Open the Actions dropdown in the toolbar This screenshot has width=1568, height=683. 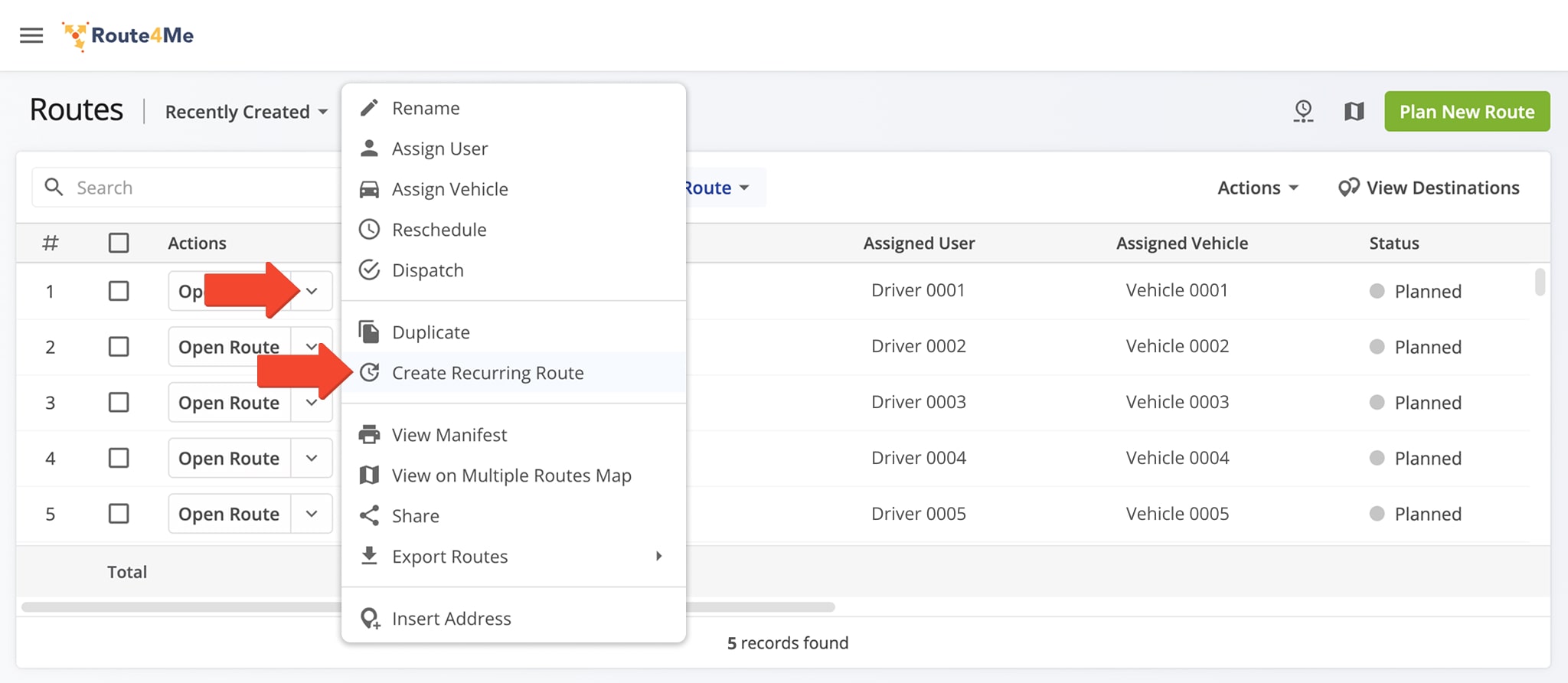coord(1258,188)
